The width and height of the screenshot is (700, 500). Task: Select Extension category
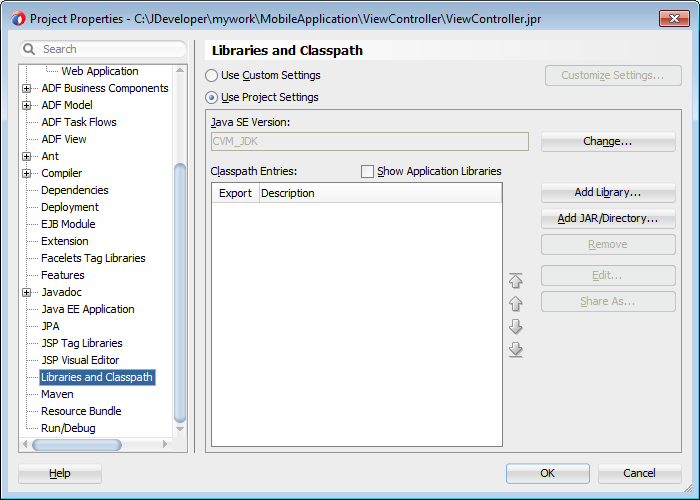(65, 241)
